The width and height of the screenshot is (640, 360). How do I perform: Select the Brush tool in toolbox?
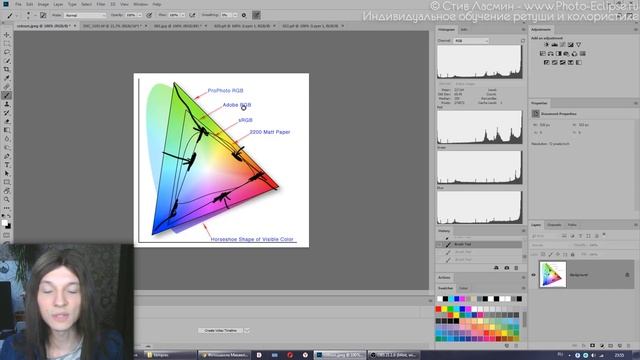[7, 96]
